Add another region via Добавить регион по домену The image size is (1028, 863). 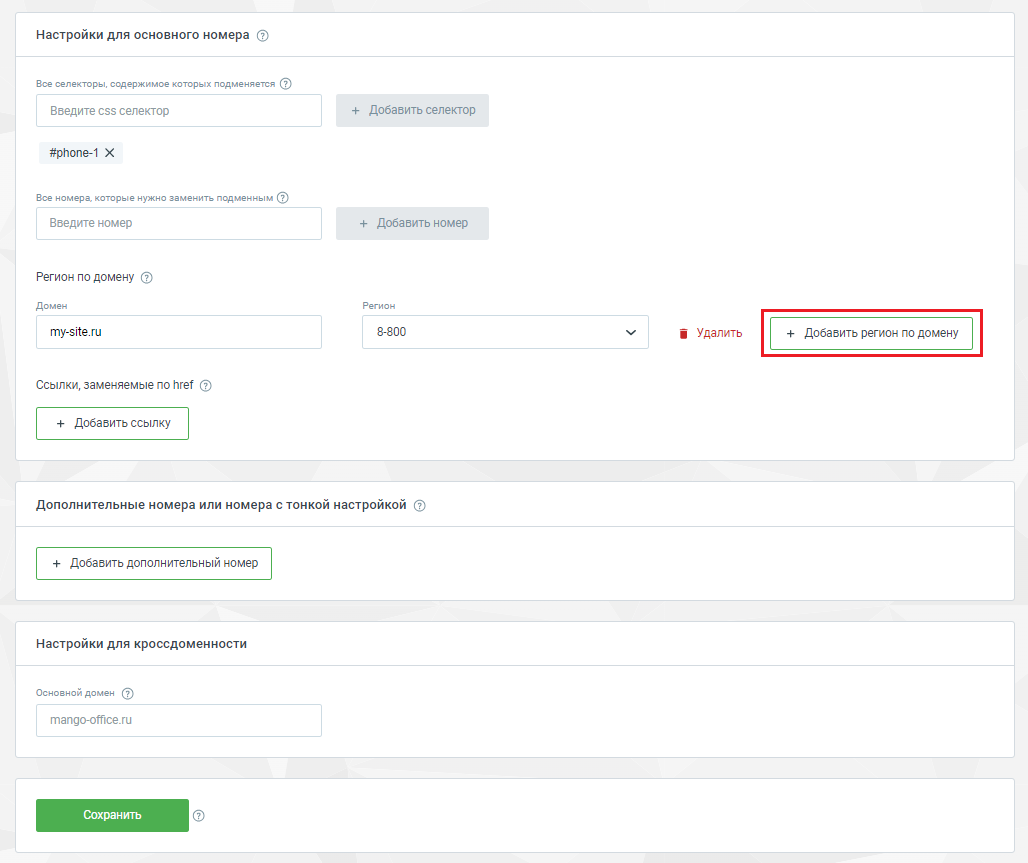pyautogui.click(x=871, y=333)
